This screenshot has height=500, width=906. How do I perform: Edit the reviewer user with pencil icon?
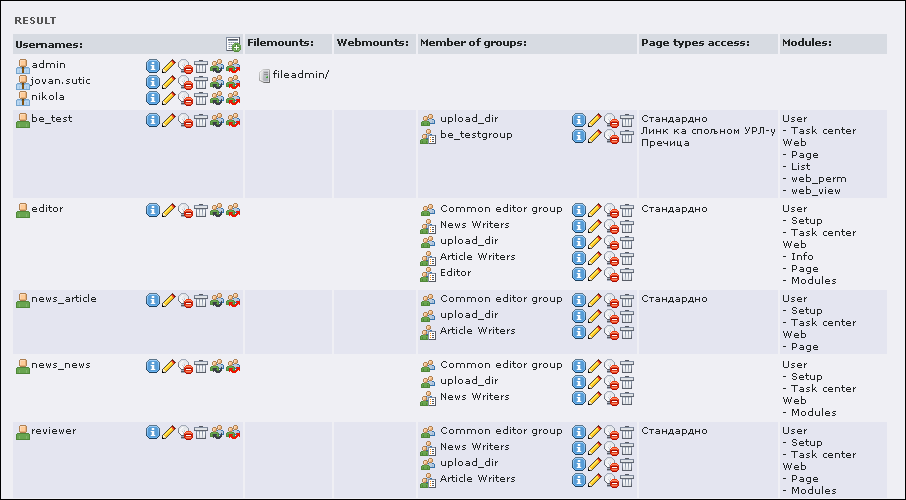(x=169, y=432)
